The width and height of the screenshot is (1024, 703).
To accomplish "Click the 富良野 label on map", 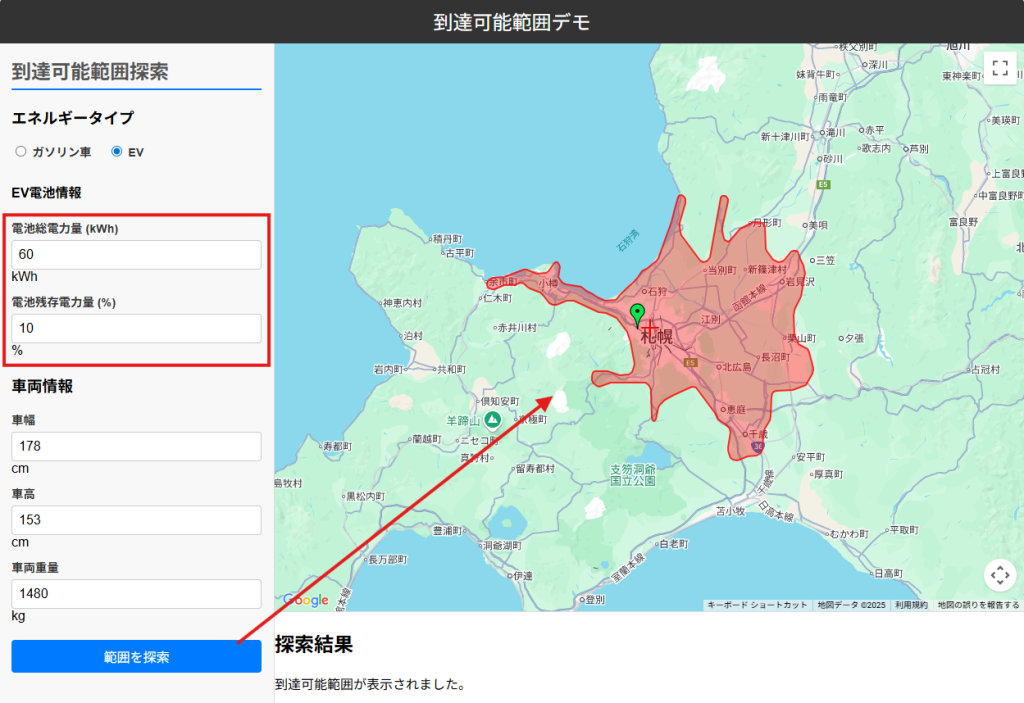I will [x=963, y=222].
